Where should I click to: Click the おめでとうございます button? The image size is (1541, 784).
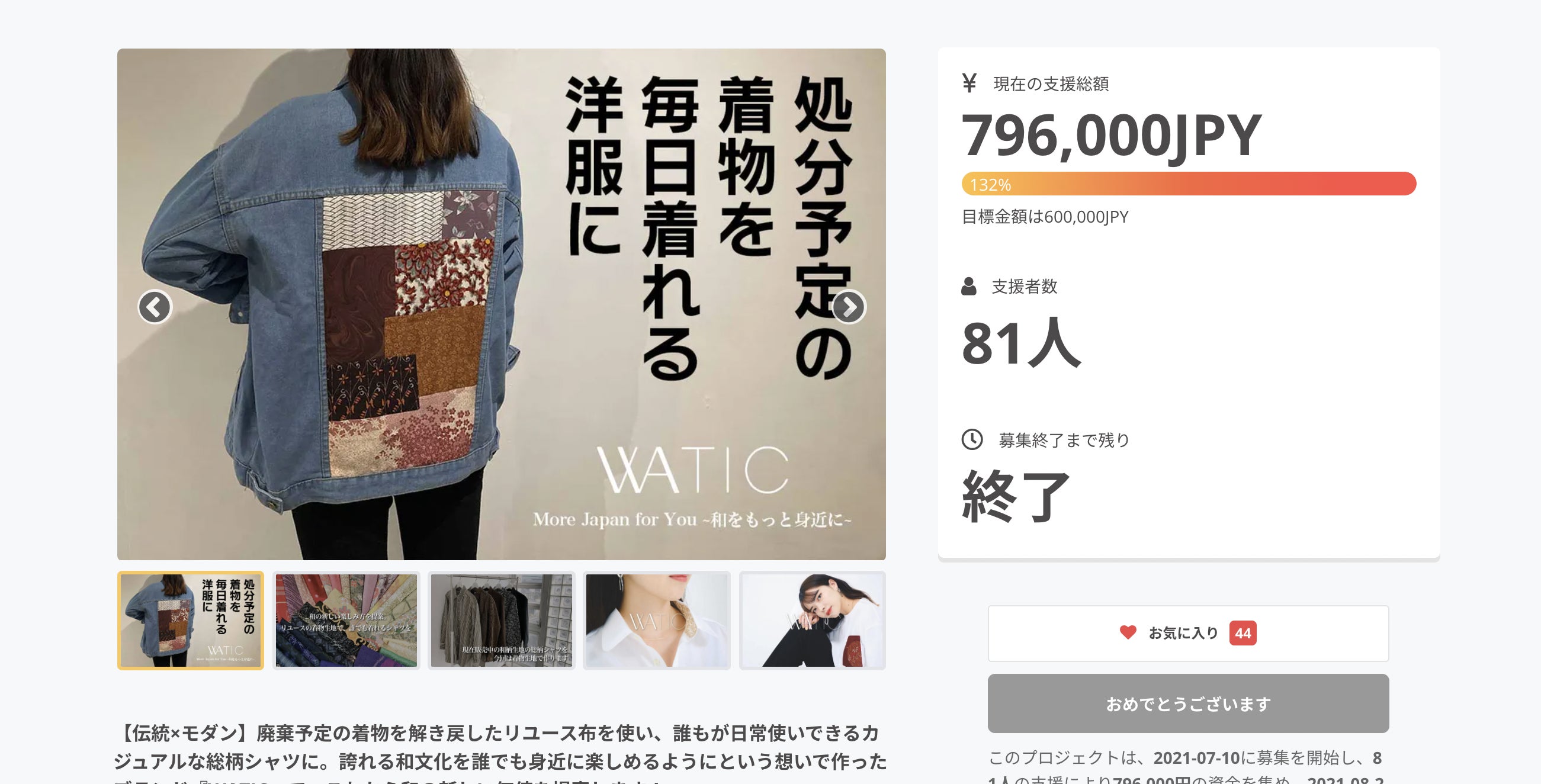coord(1188,703)
